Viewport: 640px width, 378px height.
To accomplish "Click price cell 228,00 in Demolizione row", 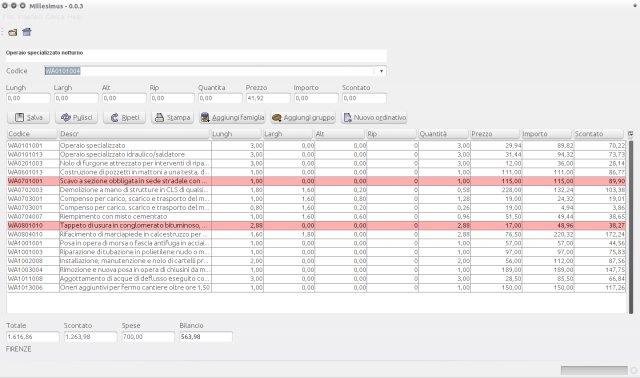I will [496, 190].
